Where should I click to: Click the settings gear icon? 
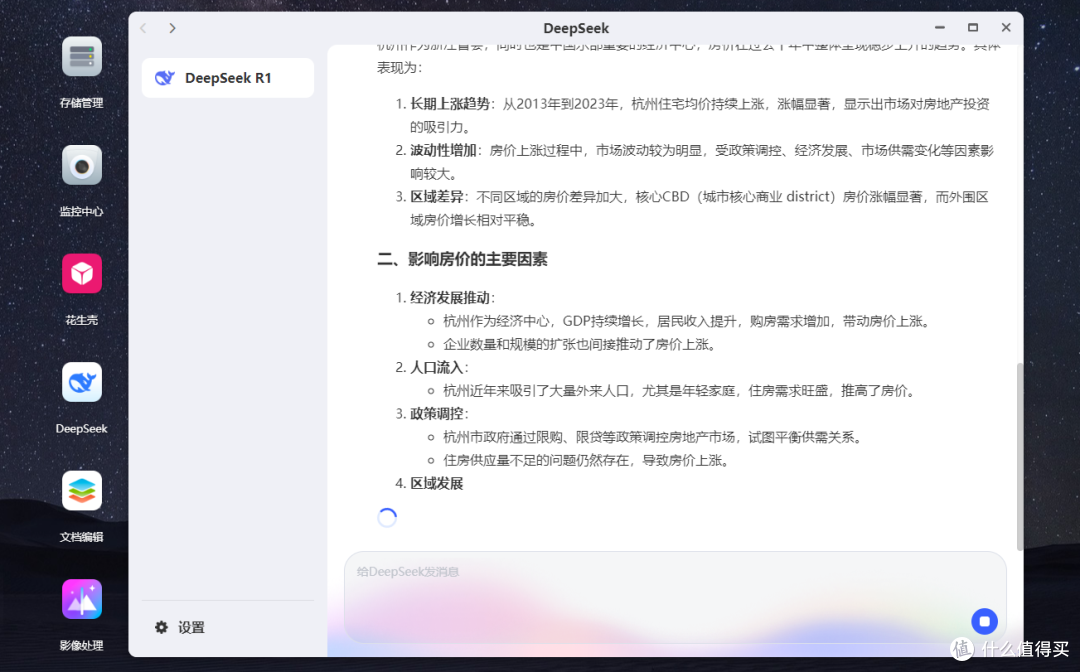click(x=161, y=627)
